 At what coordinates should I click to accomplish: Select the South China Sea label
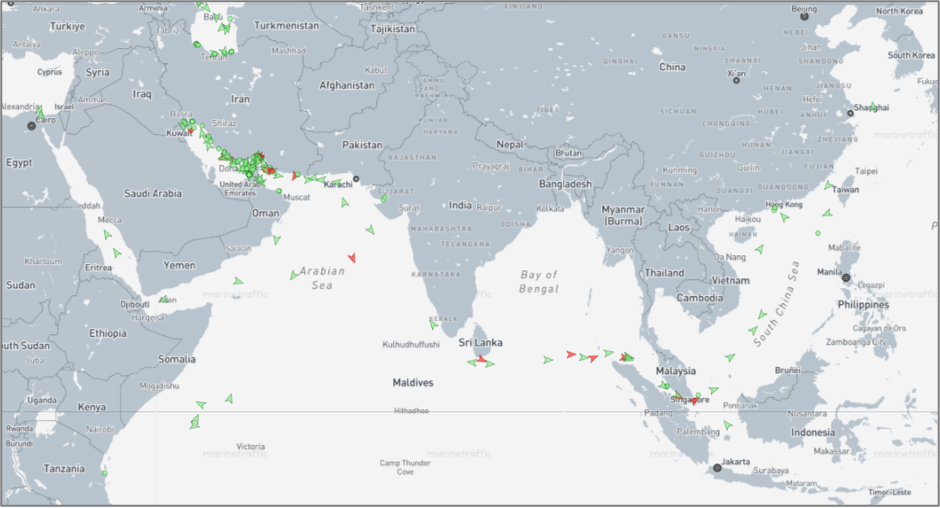coord(776,303)
